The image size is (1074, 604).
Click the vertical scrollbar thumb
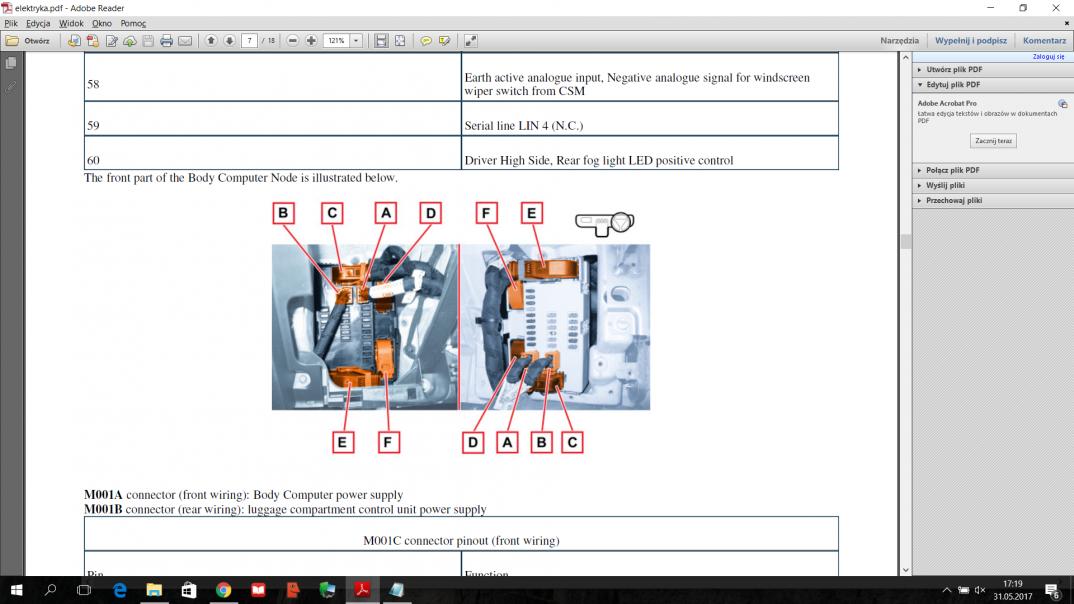point(906,241)
